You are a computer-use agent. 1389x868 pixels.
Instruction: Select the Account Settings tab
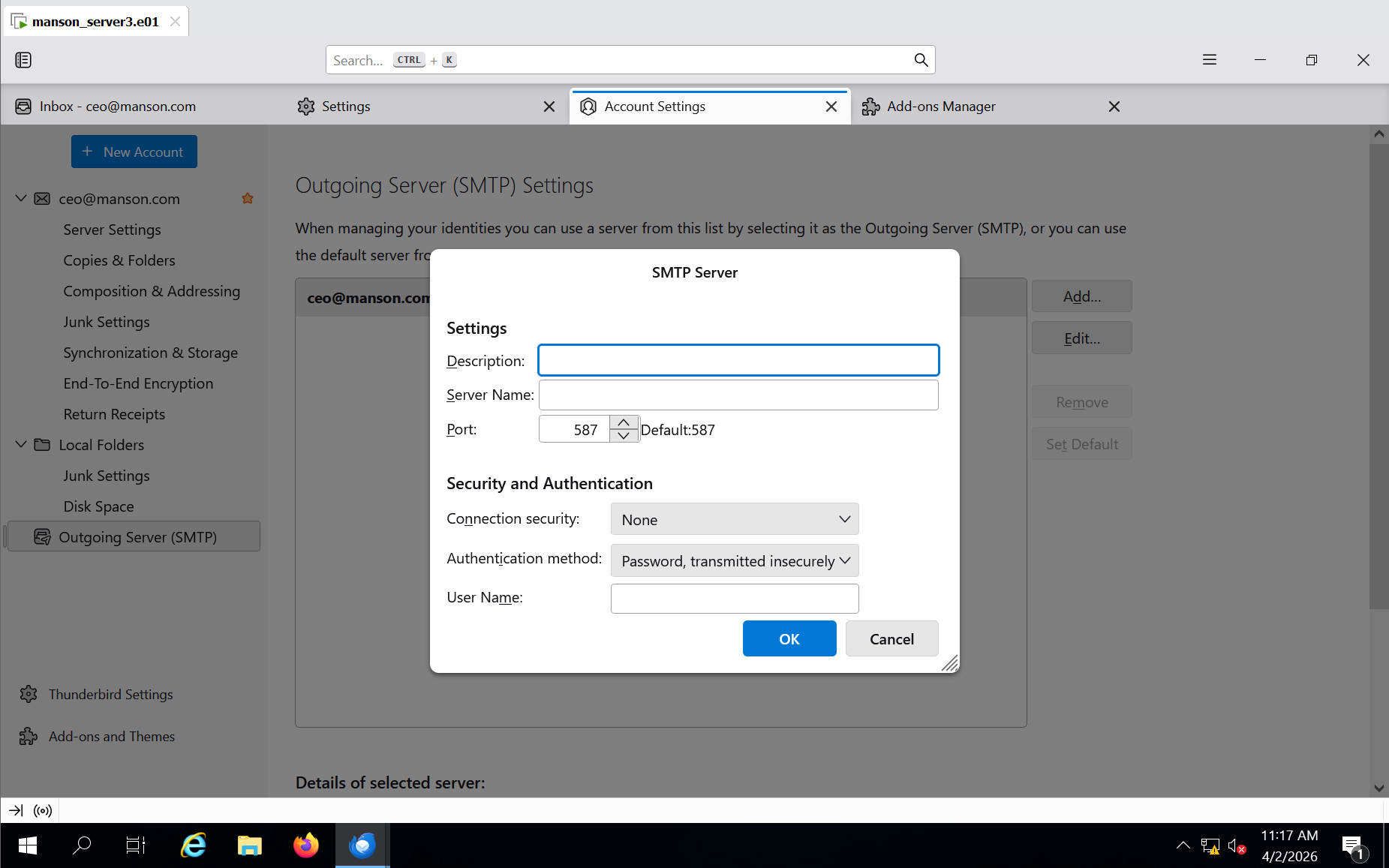coord(709,107)
